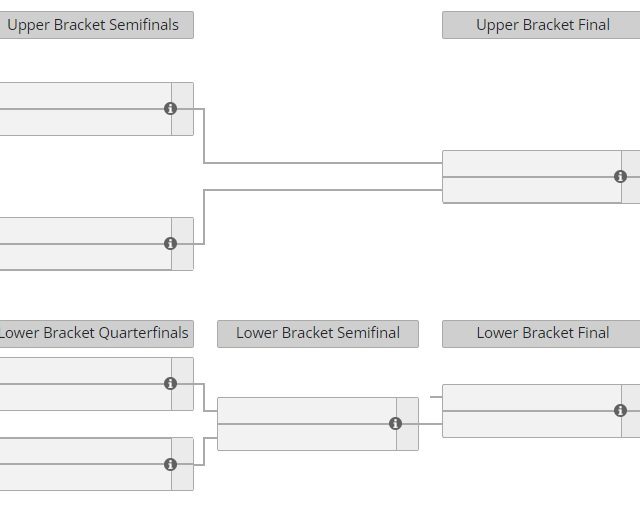Click the Lower Bracket Semifinal header

[318, 333]
